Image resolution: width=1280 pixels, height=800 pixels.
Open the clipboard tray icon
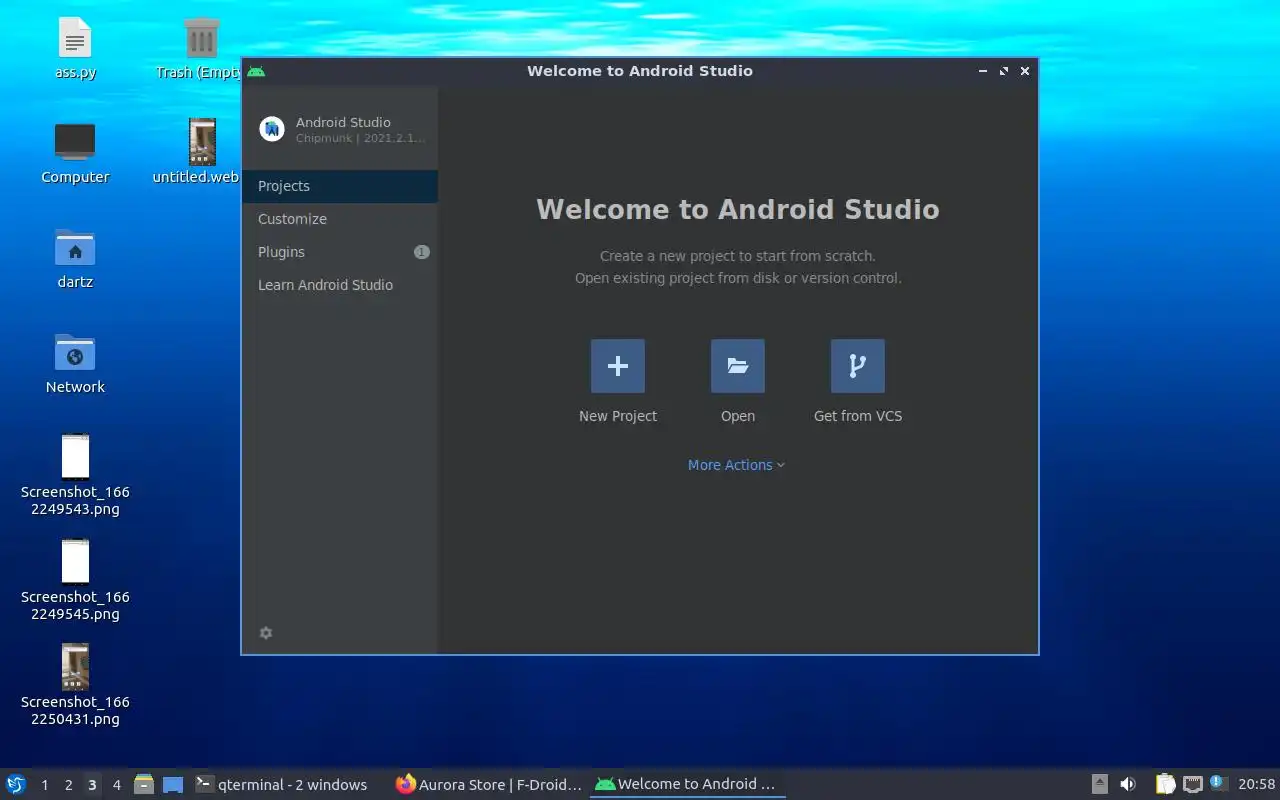click(1166, 785)
